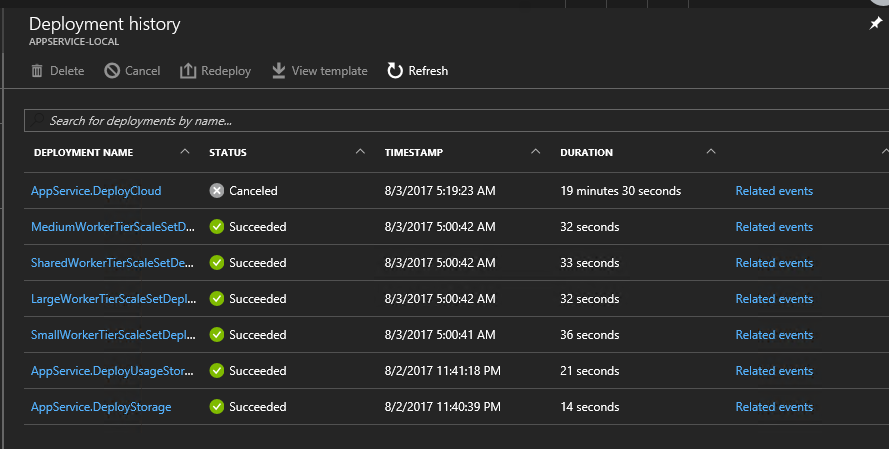
Task: Focus the Search for deployments by name field
Action: pos(456,121)
